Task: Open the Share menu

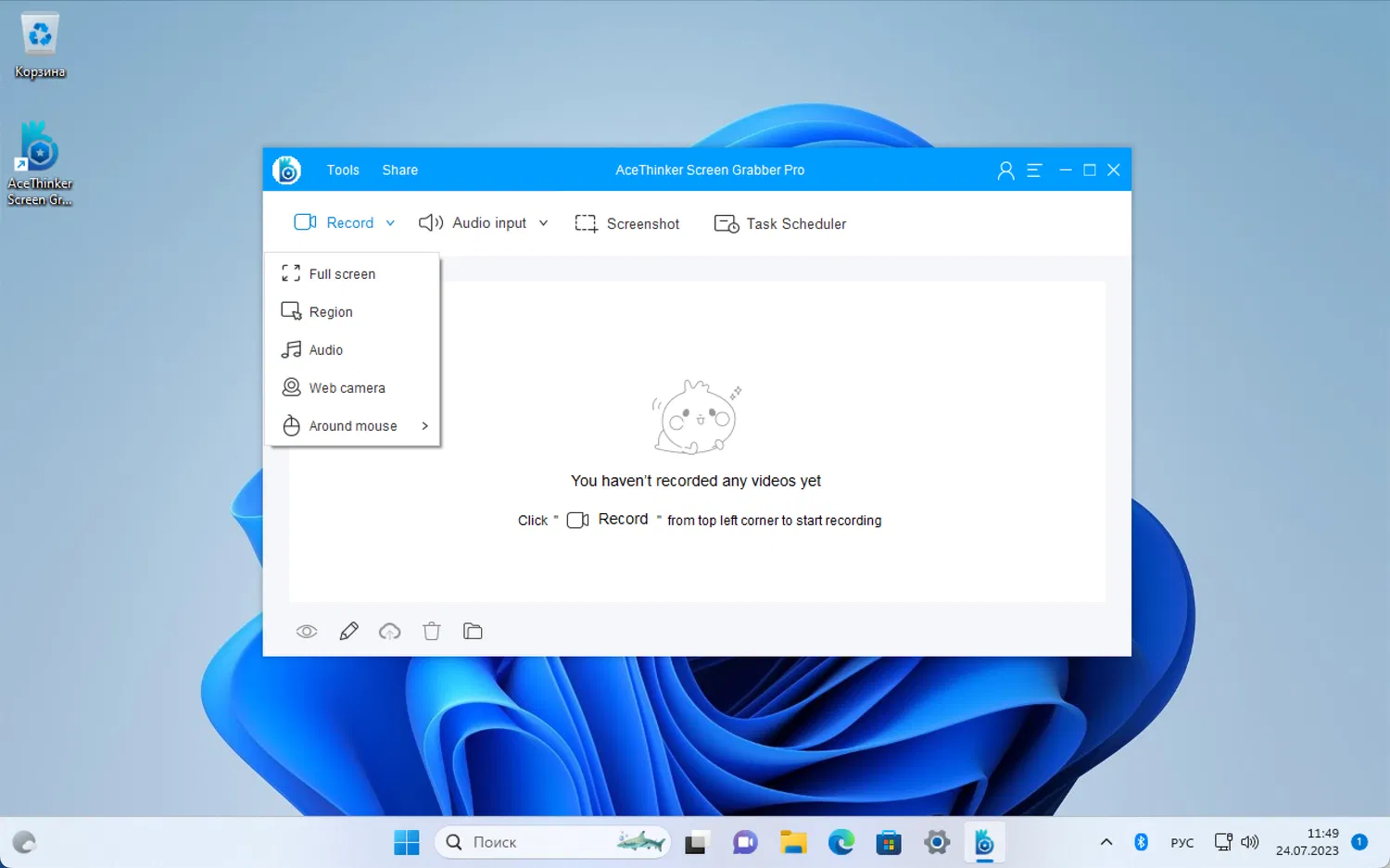Action: pyautogui.click(x=400, y=170)
